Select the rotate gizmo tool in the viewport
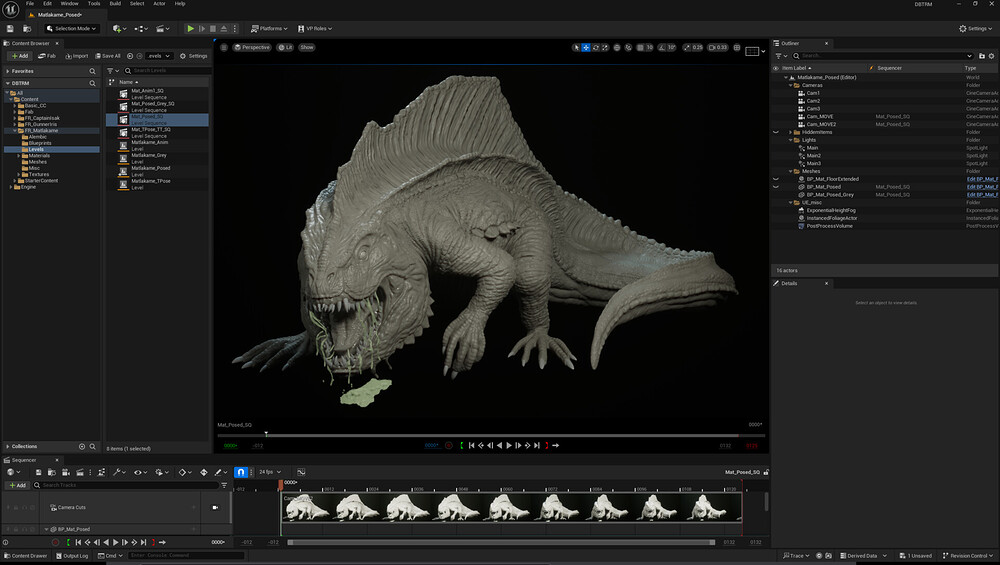This screenshot has height=565, width=1000. pyautogui.click(x=597, y=47)
